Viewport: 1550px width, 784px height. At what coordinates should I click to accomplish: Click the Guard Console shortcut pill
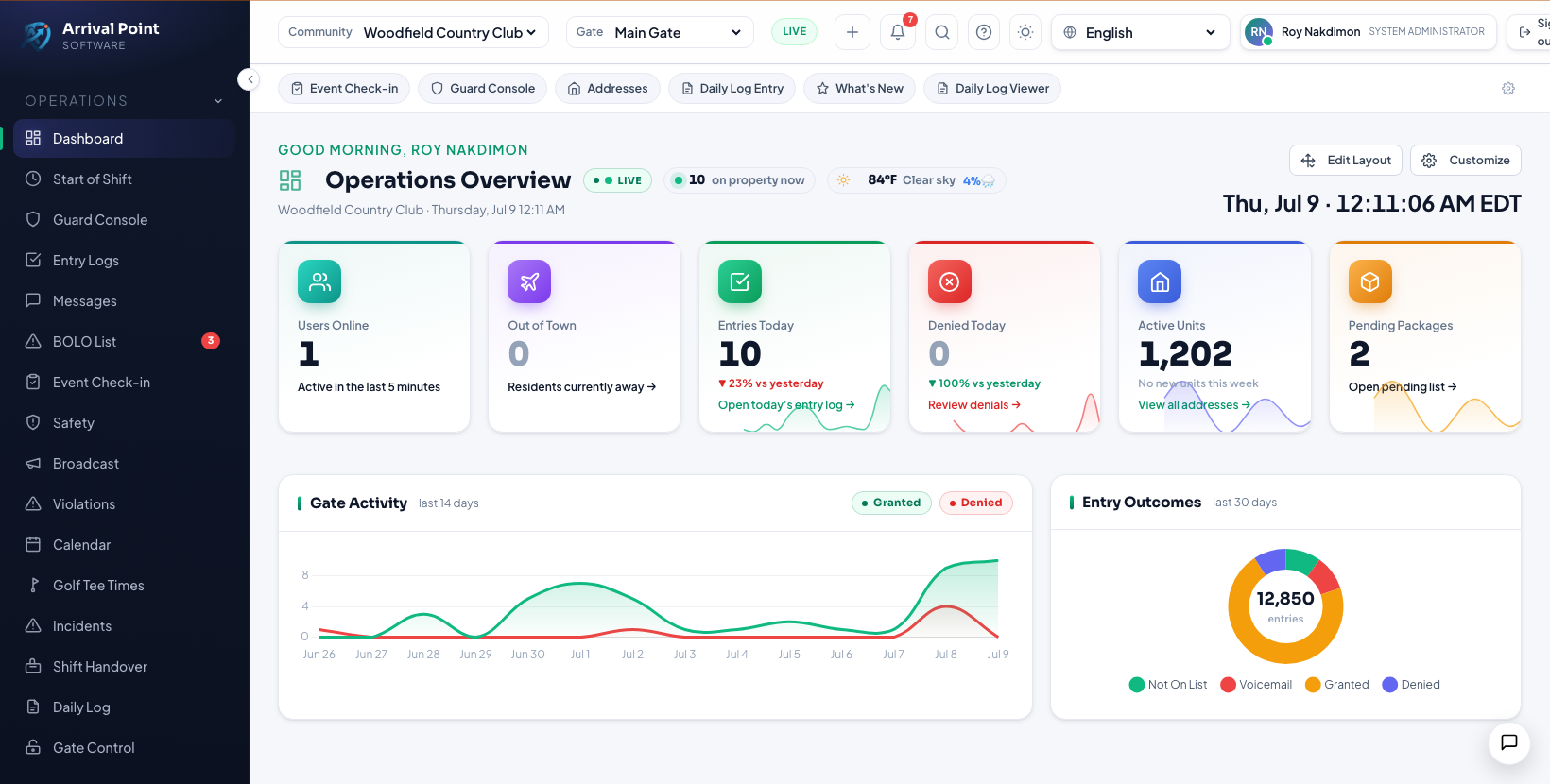482,89
